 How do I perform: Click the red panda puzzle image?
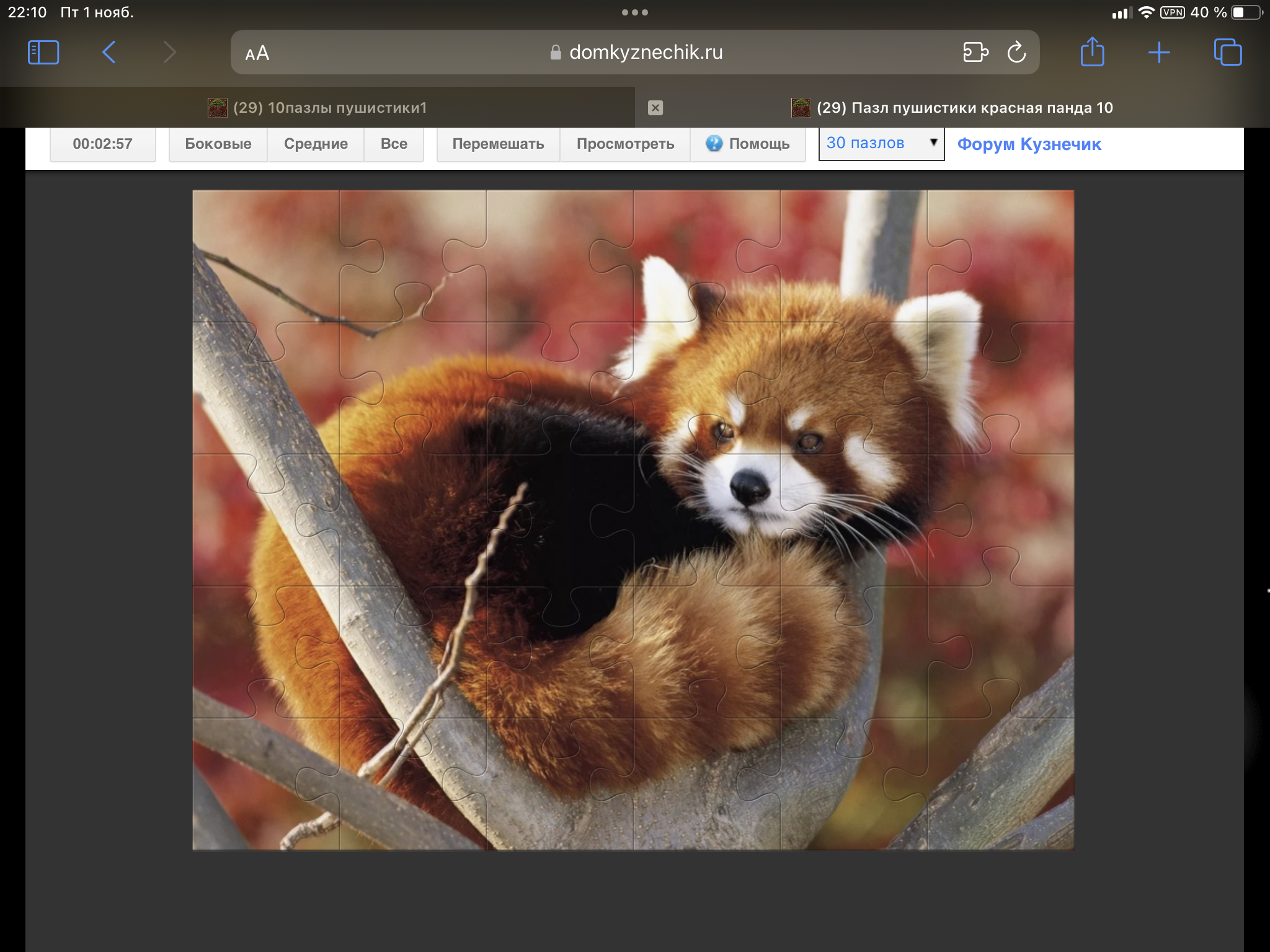[633, 520]
